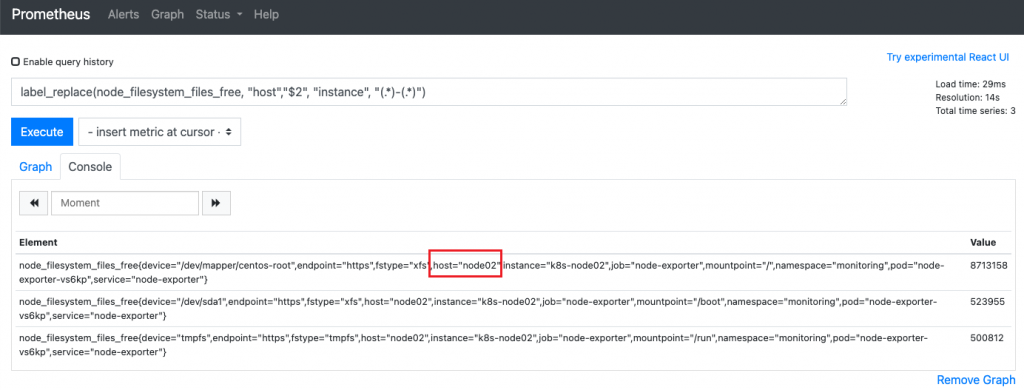Click the Value column header
Image resolution: width=1024 pixels, height=390 pixels.
(984, 242)
